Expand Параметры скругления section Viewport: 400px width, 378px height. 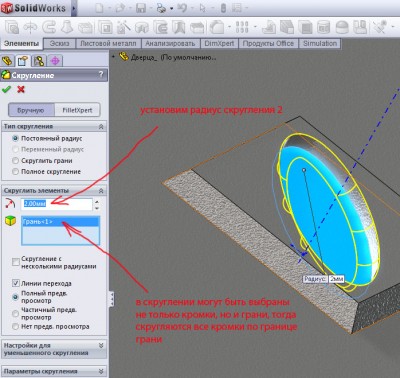101,371
